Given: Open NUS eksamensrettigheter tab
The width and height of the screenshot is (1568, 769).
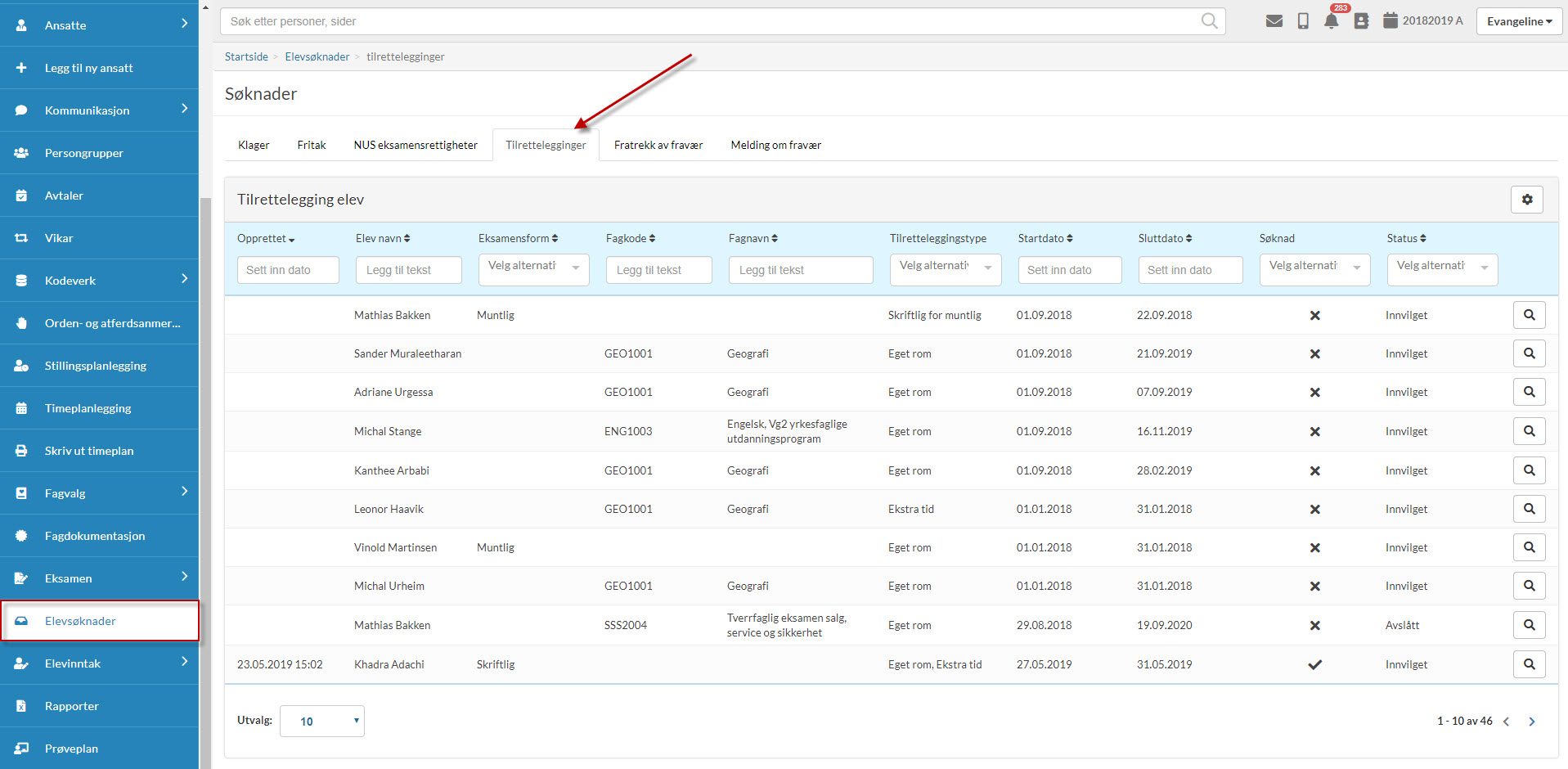Looking at the screenshot, I should point(416,145).
